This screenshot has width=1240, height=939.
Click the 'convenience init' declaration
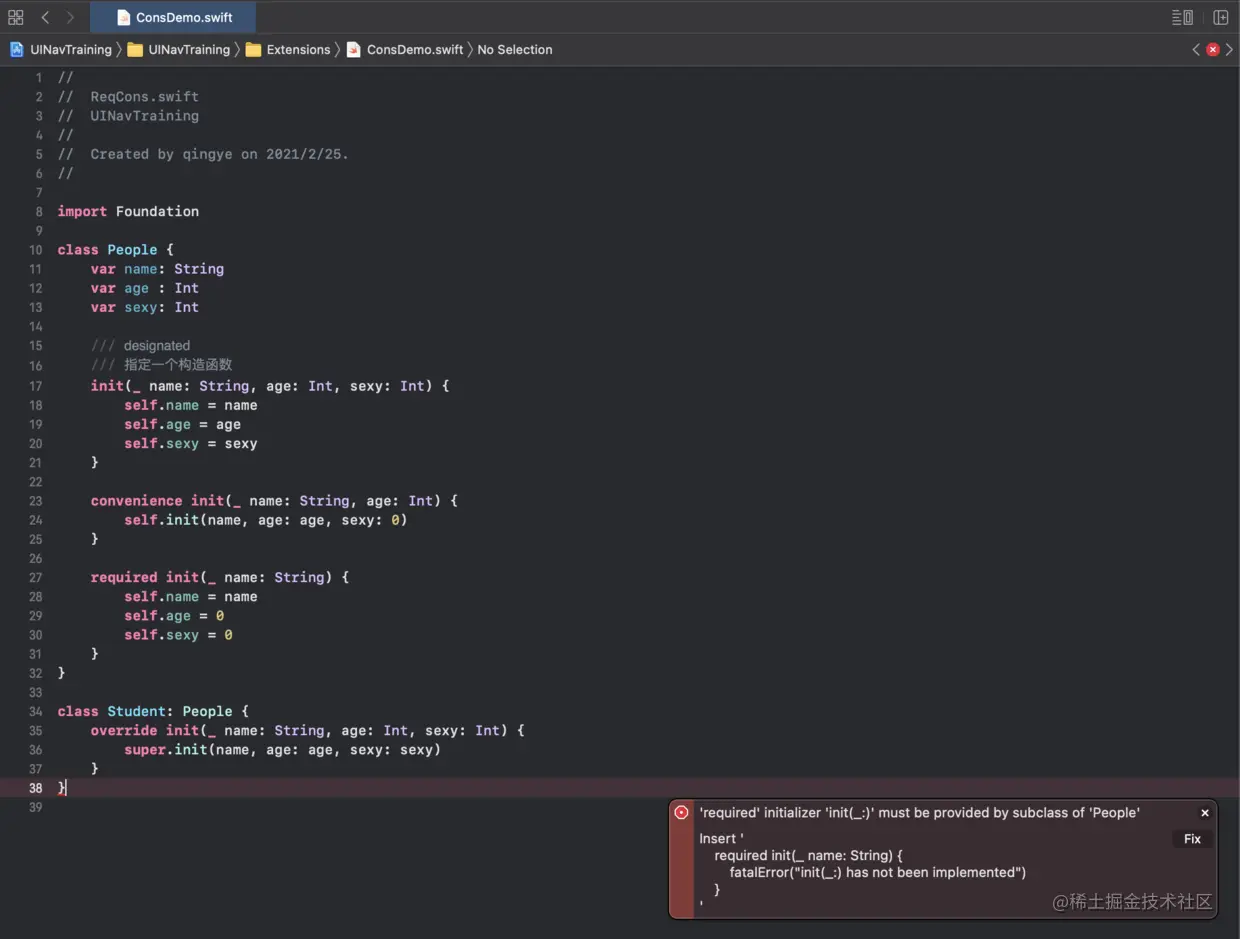[x=274, y=500]
